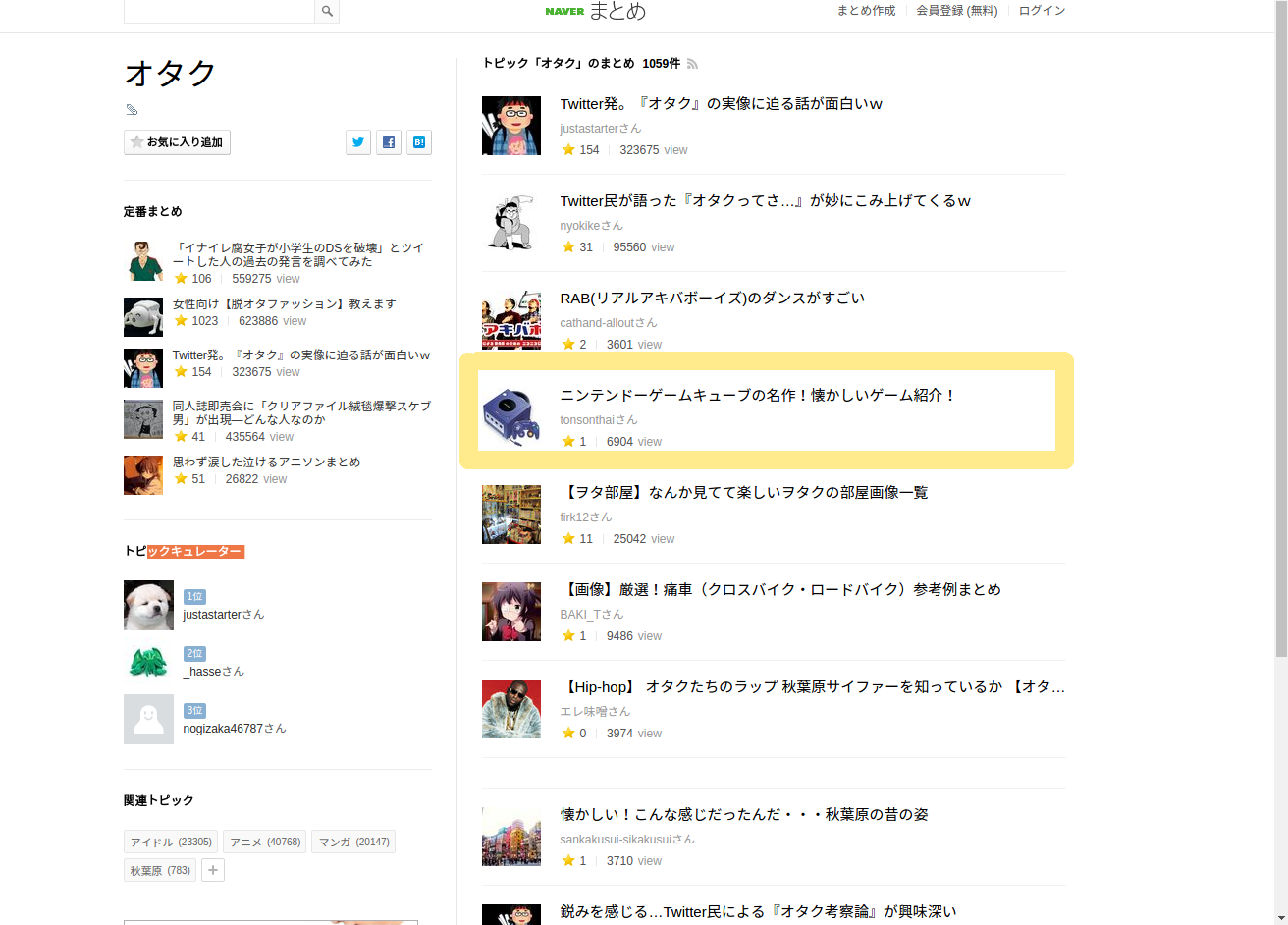Open the RSS feed icon beside 1059件
The height and width of the screenshot is (925, 1288).
(692, 64)
